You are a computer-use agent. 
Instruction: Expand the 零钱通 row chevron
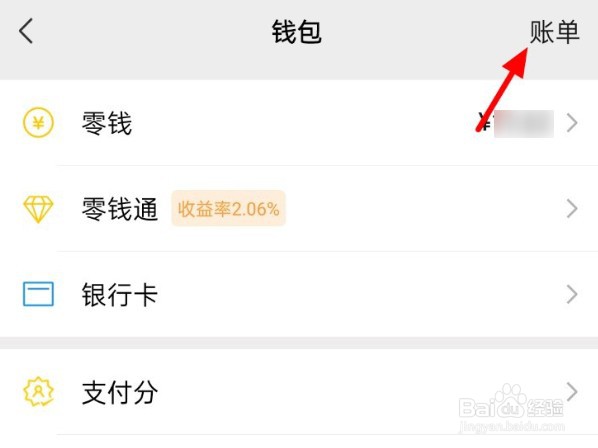pyautogui.click(x=572, y=209)
